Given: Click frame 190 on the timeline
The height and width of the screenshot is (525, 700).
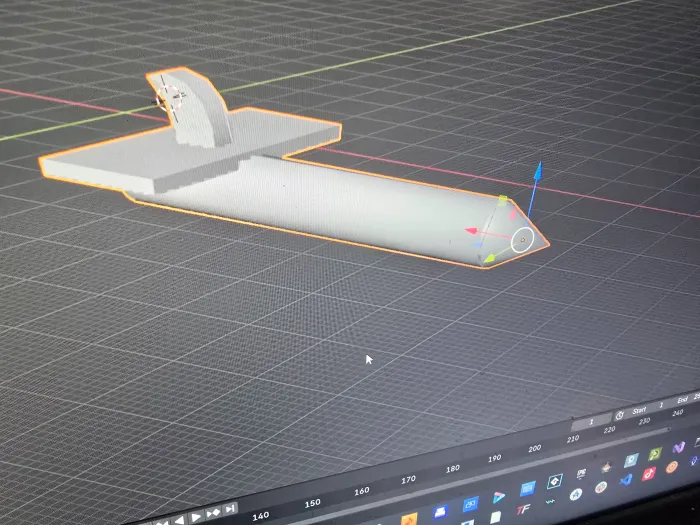Looking at the screenshot, I should 495,458.
